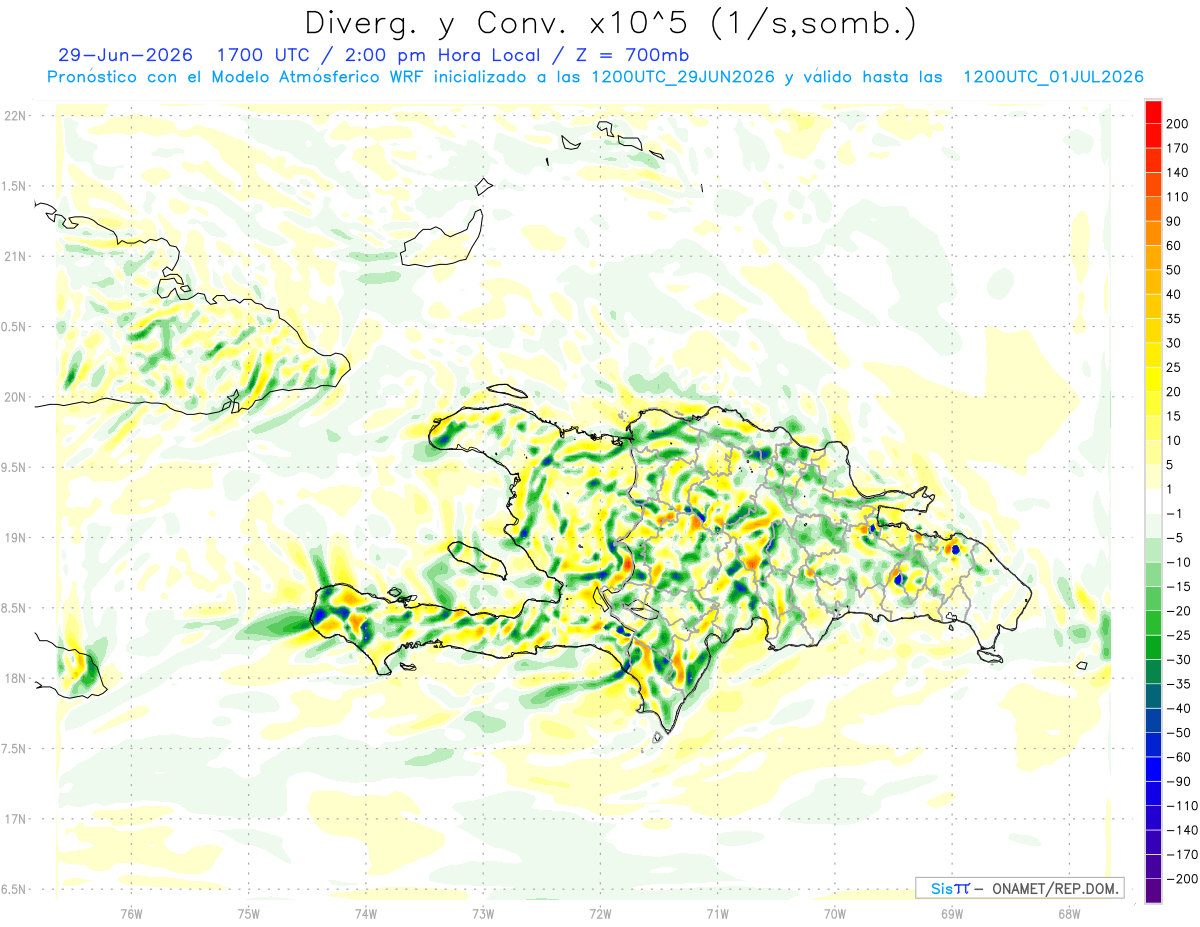The height and width of the screenshot is (927, 1200).
Task: Pick the white colorbar segment between 1 and -1
Action: tap(1154, 502)
